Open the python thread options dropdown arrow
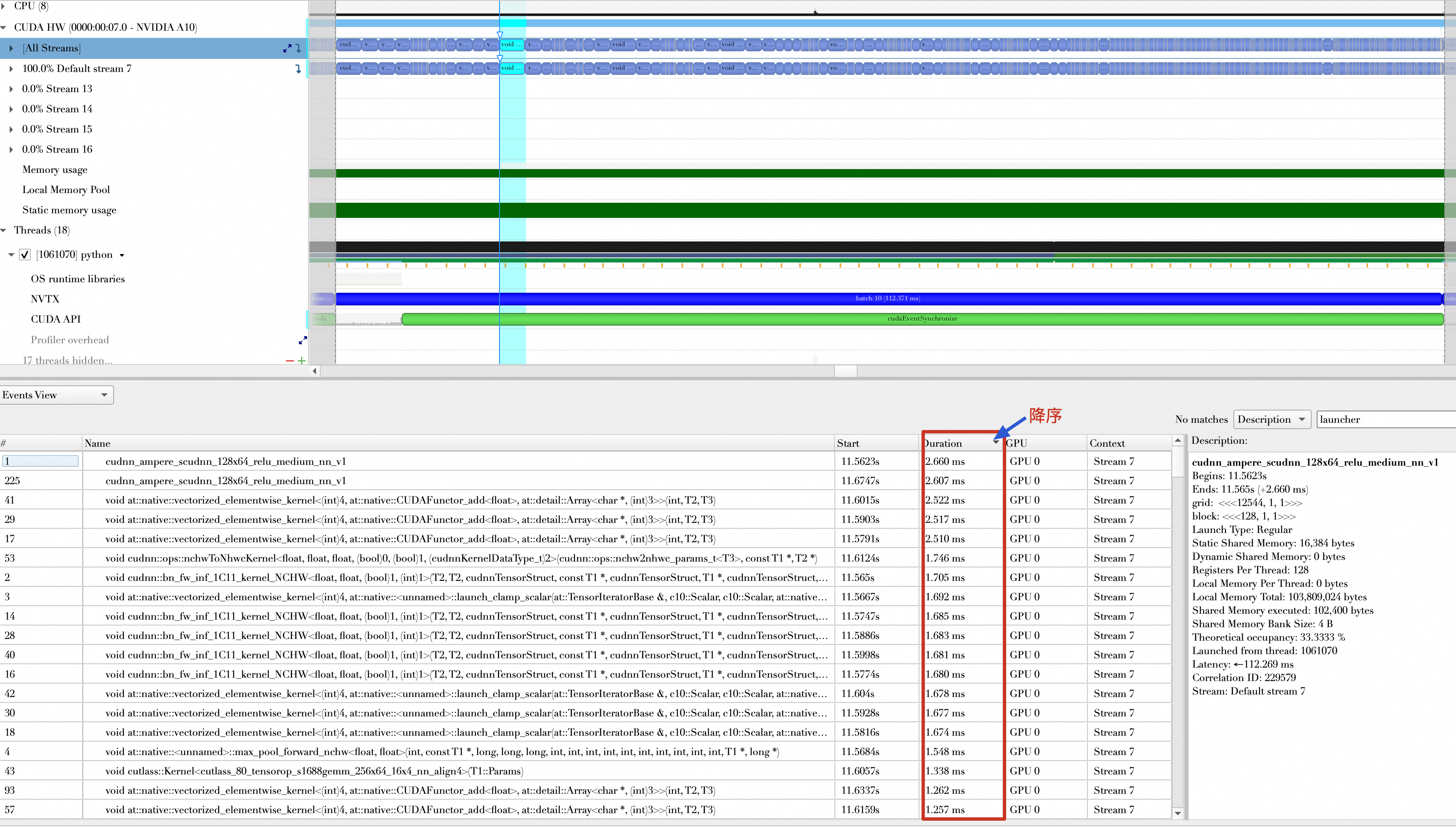The width and height of the screenshot is (1456, 827). pyautogui.click(x=122, y=255)
